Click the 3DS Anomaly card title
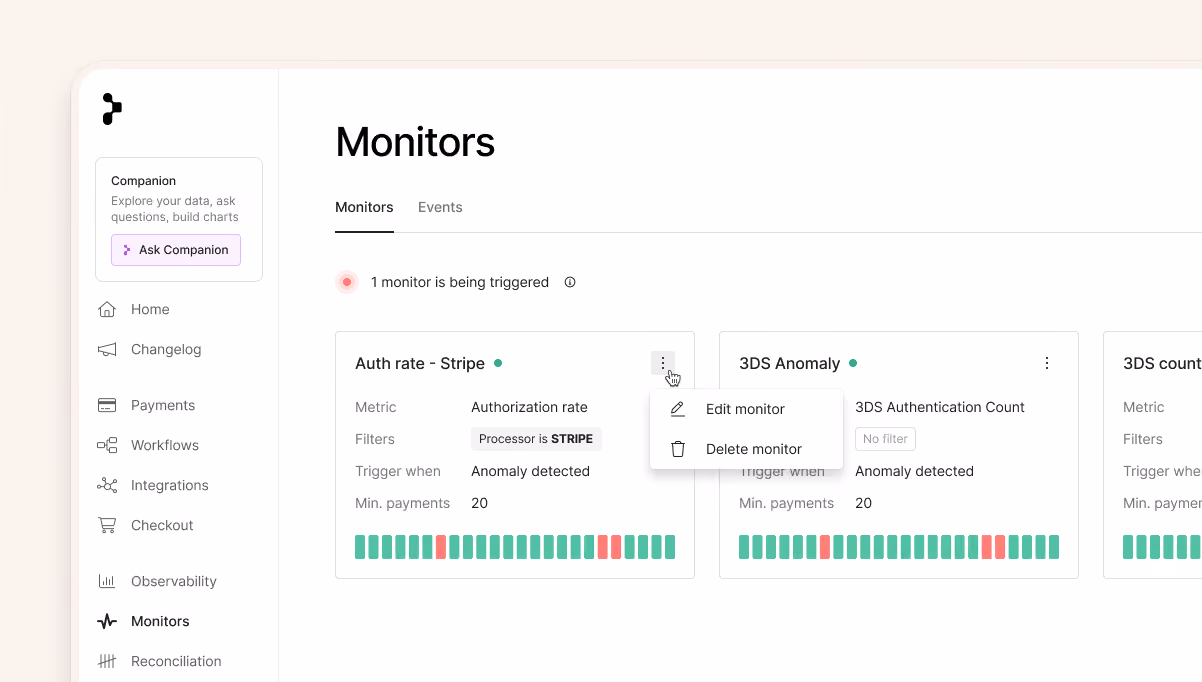Image resolution: width=1202 pixels, height=682 pixels. pyautogui.click(x=790, y=363)
